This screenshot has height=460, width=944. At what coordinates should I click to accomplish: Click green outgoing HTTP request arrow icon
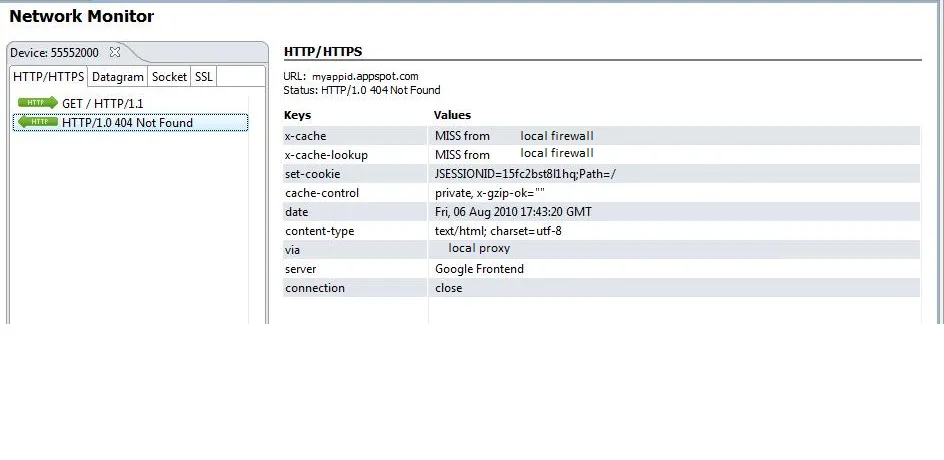(x=37, y=103)
